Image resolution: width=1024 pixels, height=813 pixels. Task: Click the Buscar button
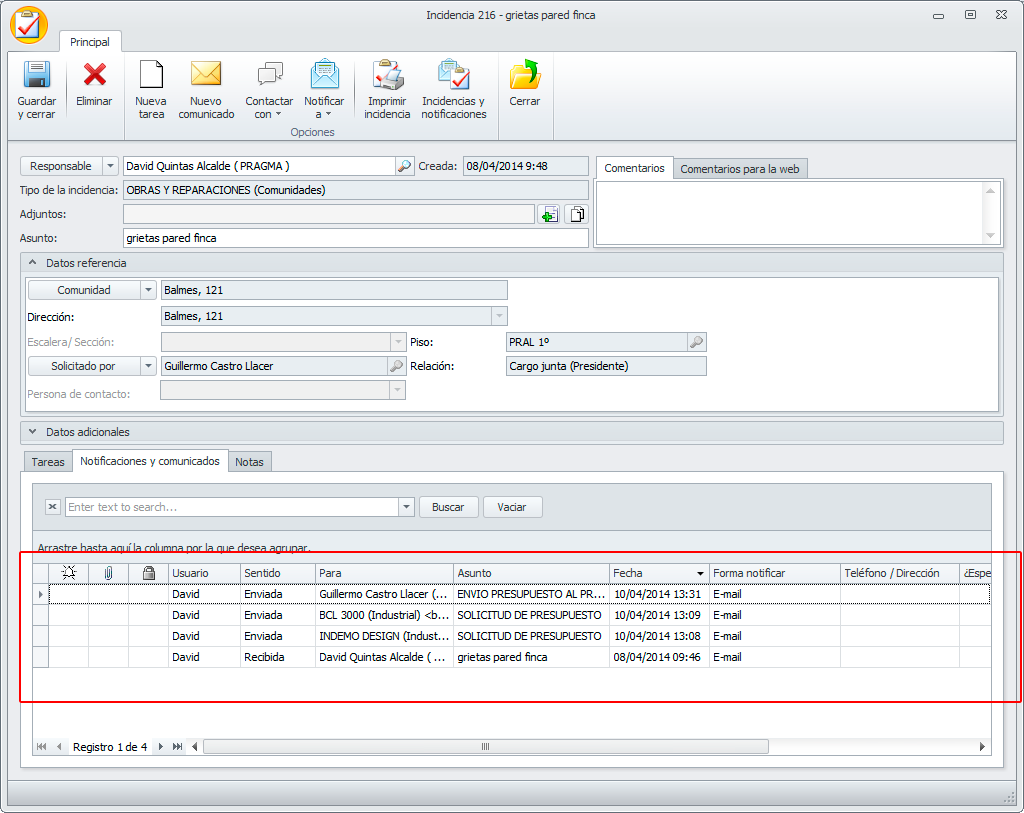[x=448, y=507]
